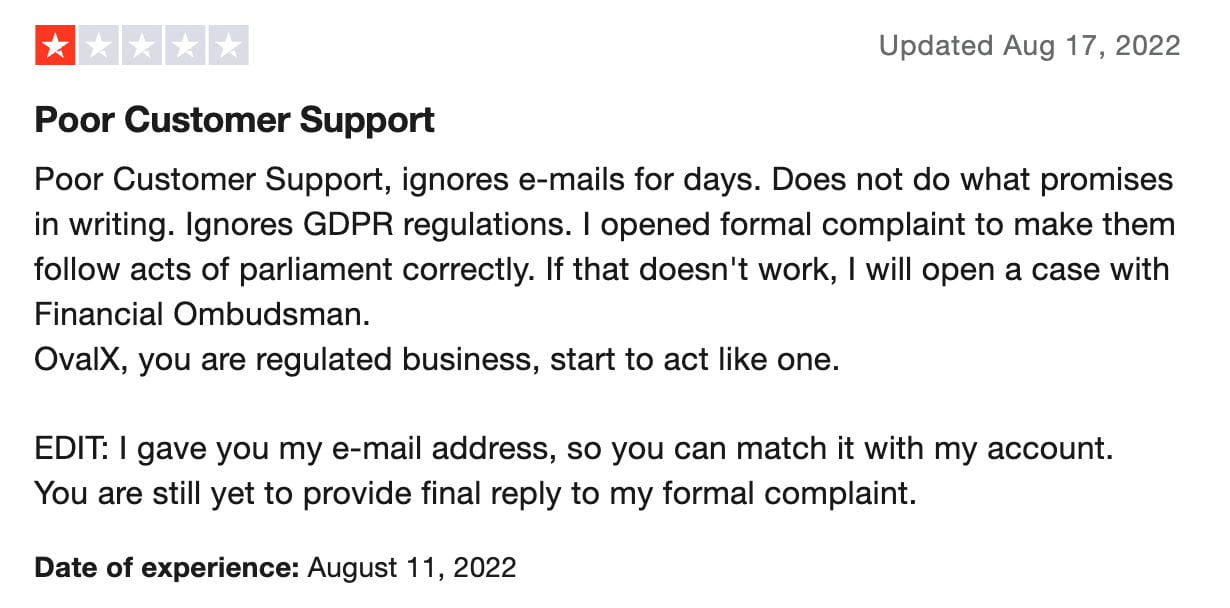Click the "EDIT:" text in the review

pyautogui.click(x=72, y=449)
